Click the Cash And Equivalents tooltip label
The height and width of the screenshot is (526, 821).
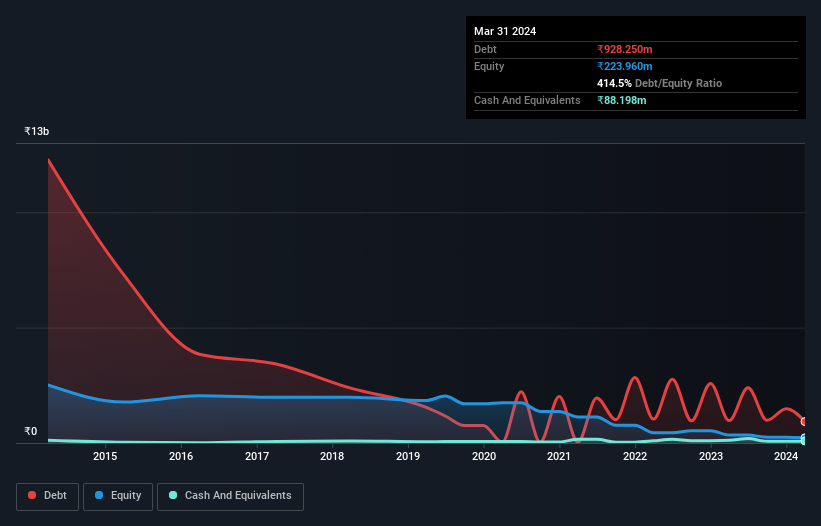(x=527, y=100)
